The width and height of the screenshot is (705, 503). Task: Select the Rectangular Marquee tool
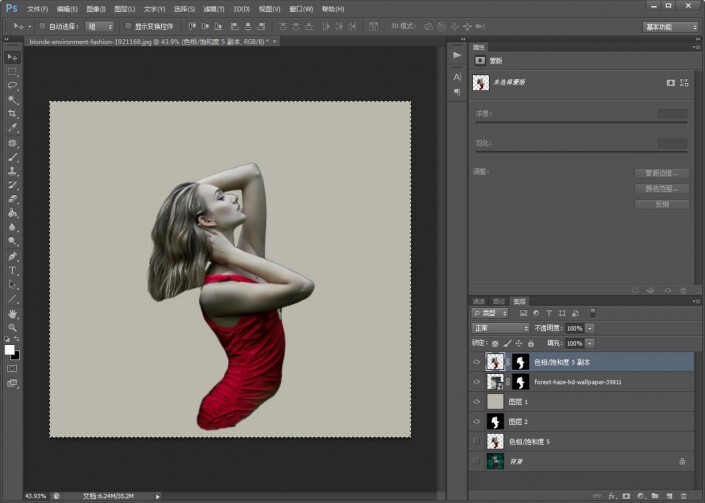tap(13, 72)
